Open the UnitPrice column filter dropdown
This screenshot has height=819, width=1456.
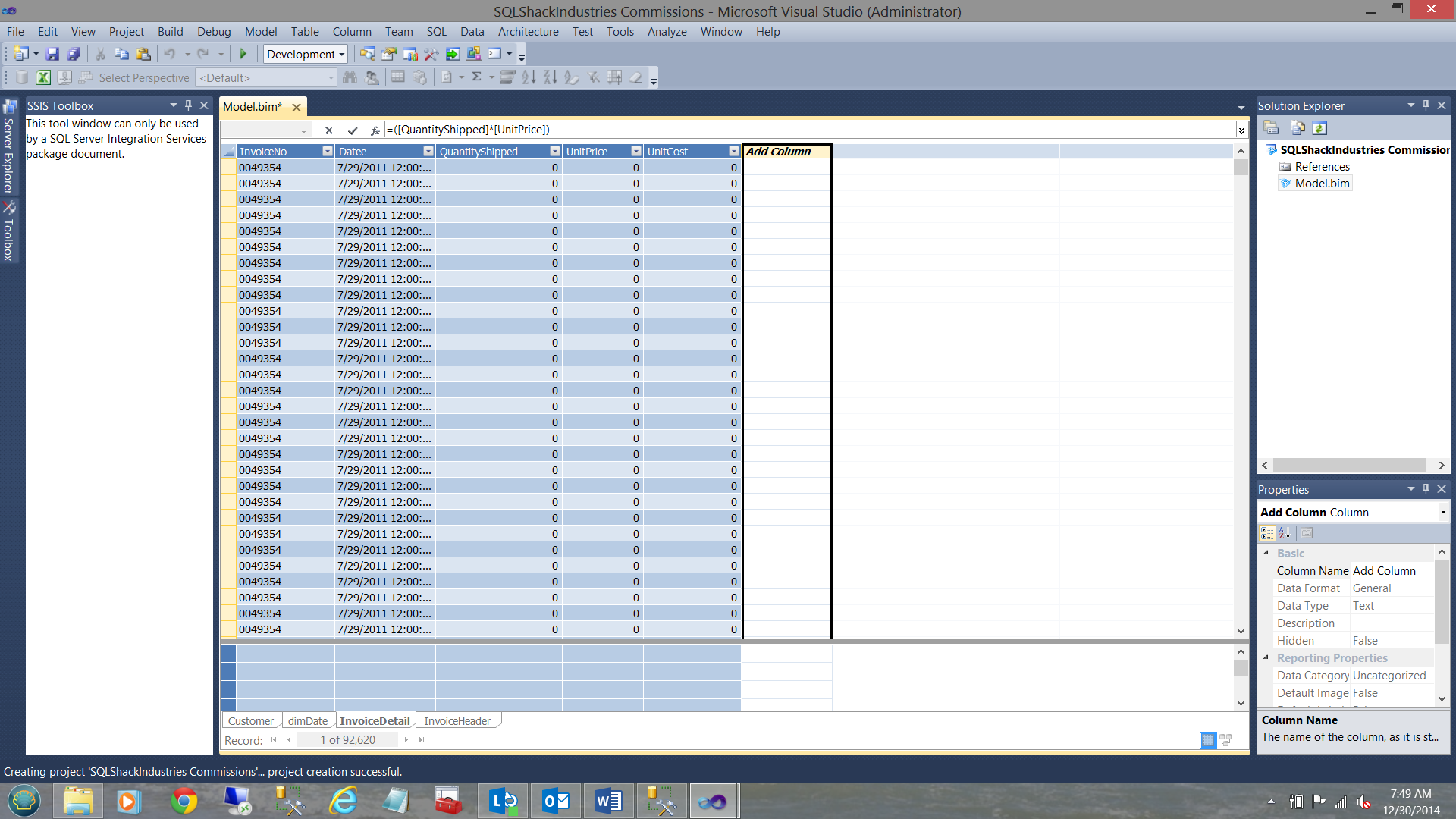click(x=635, y=152)
